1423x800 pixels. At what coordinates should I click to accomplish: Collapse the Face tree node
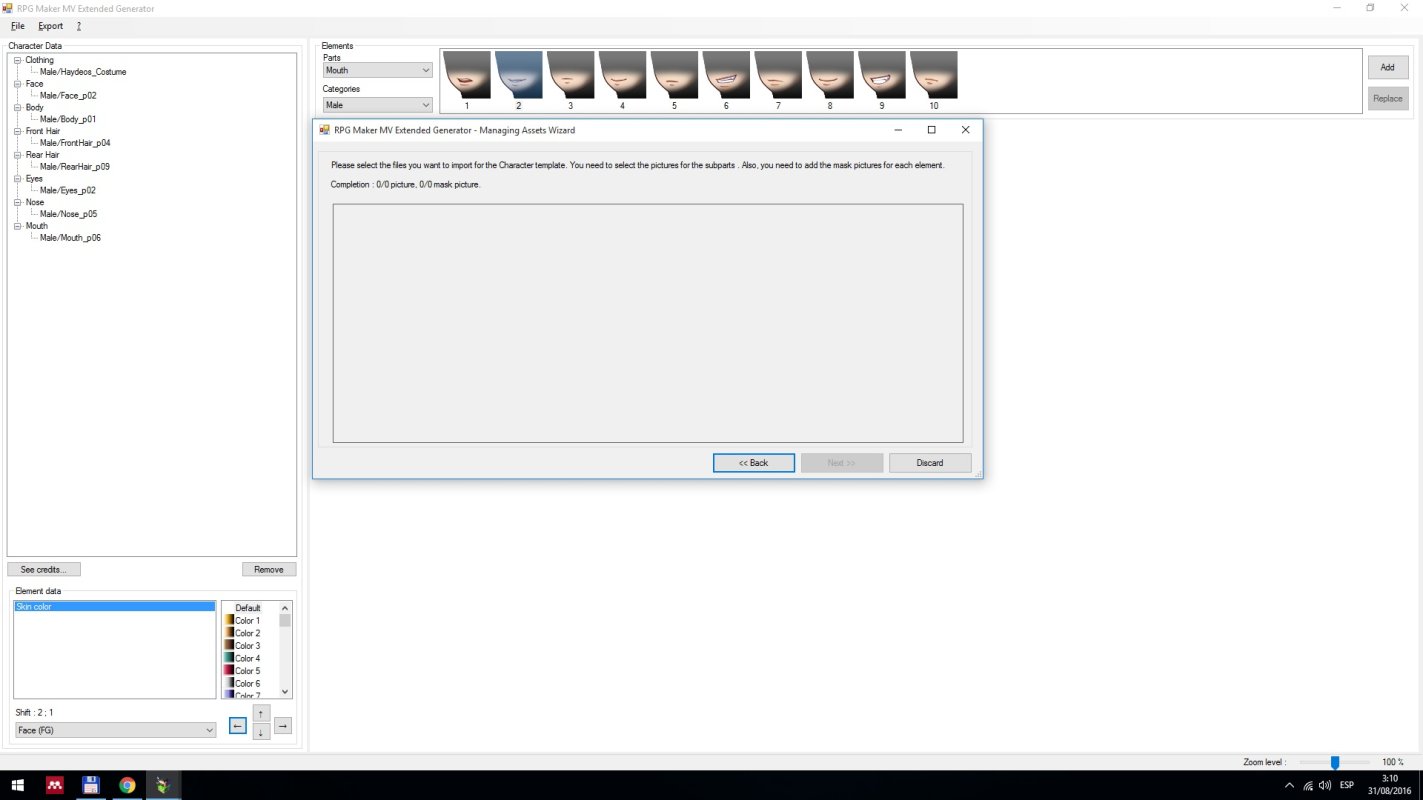pyautogui.click(x=17, y=84)
